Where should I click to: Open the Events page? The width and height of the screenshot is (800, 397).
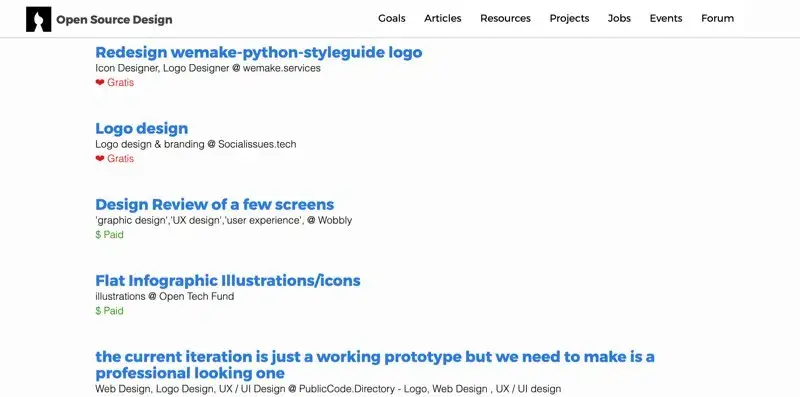click(x=666, y=18)
